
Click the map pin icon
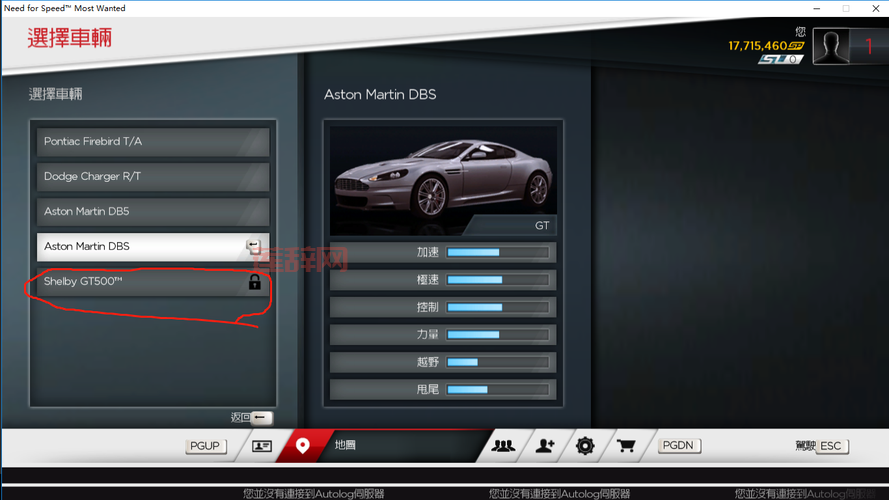(x=302, y=446)
